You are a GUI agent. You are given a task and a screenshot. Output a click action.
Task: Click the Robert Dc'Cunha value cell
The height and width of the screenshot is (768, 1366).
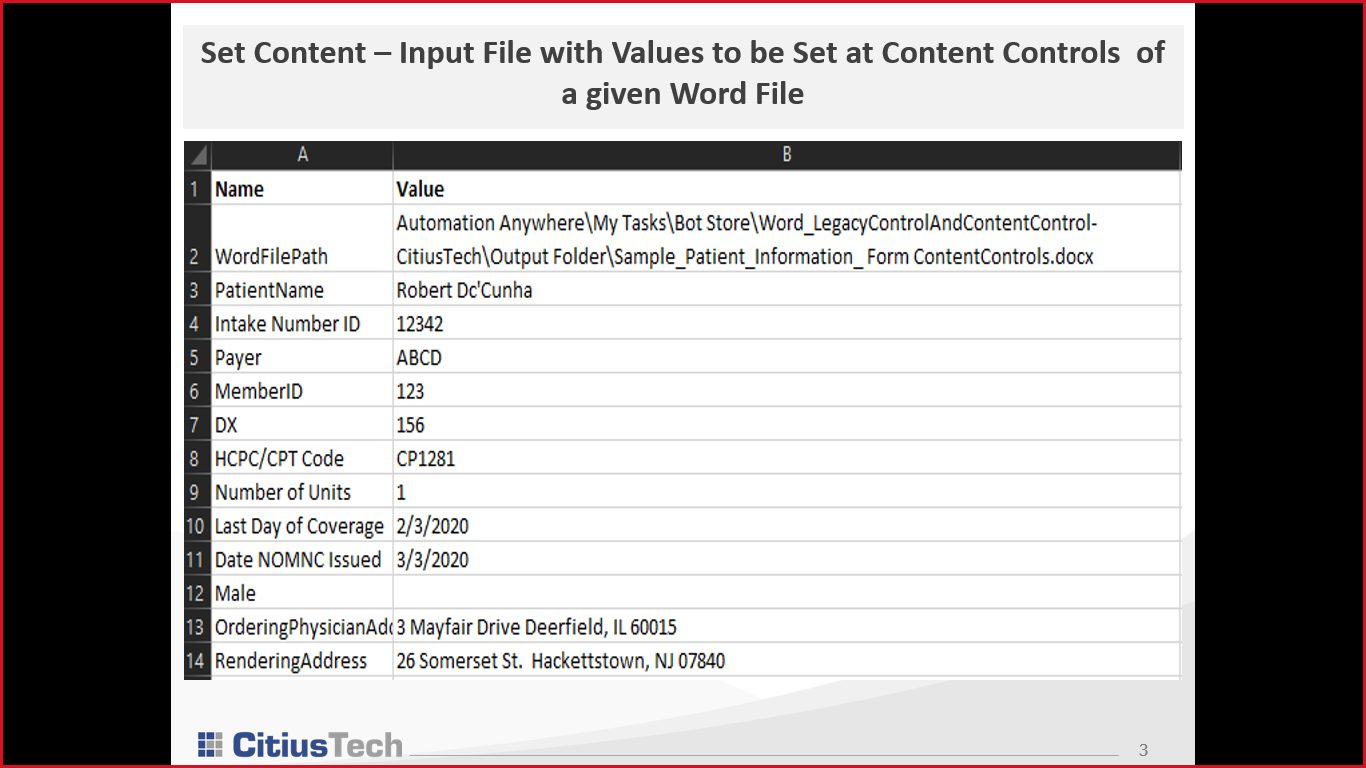tap(786, 291)
